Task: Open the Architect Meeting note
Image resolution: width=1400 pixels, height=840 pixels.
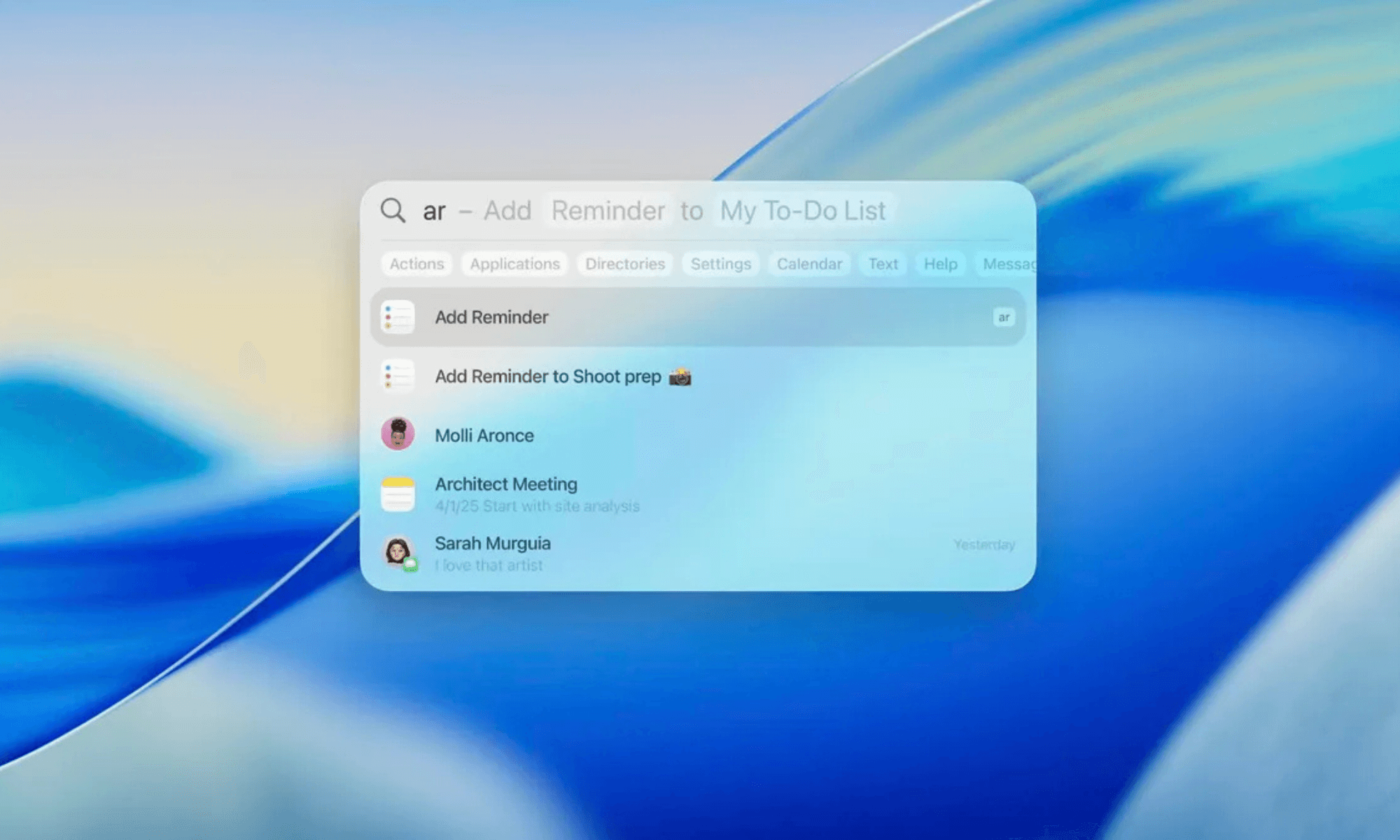Action: click(x=698, y=494)
